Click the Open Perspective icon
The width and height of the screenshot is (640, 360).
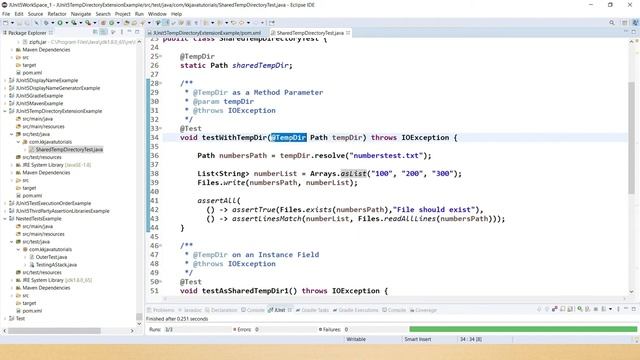[624, 23]
